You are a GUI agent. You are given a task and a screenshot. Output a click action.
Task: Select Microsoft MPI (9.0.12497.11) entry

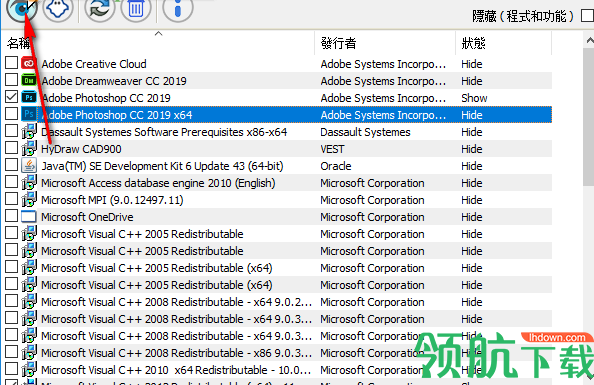click(112, 200)
